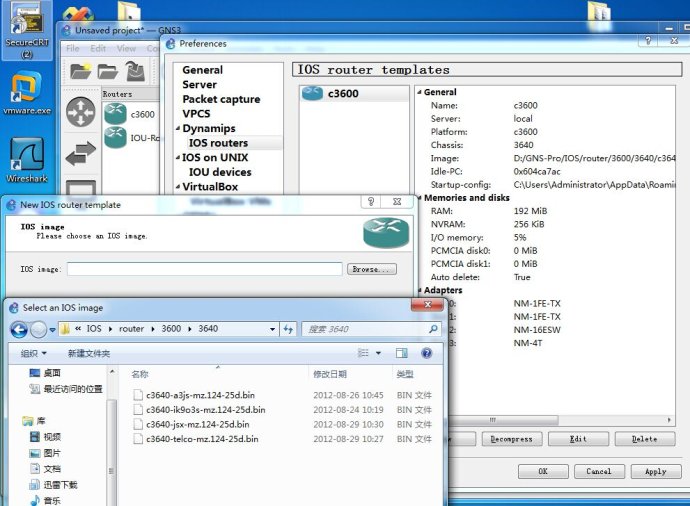Viewport: 690px width, 506px height.
Task: Open the 组织 dropdown menu
Action: point(33,353)
